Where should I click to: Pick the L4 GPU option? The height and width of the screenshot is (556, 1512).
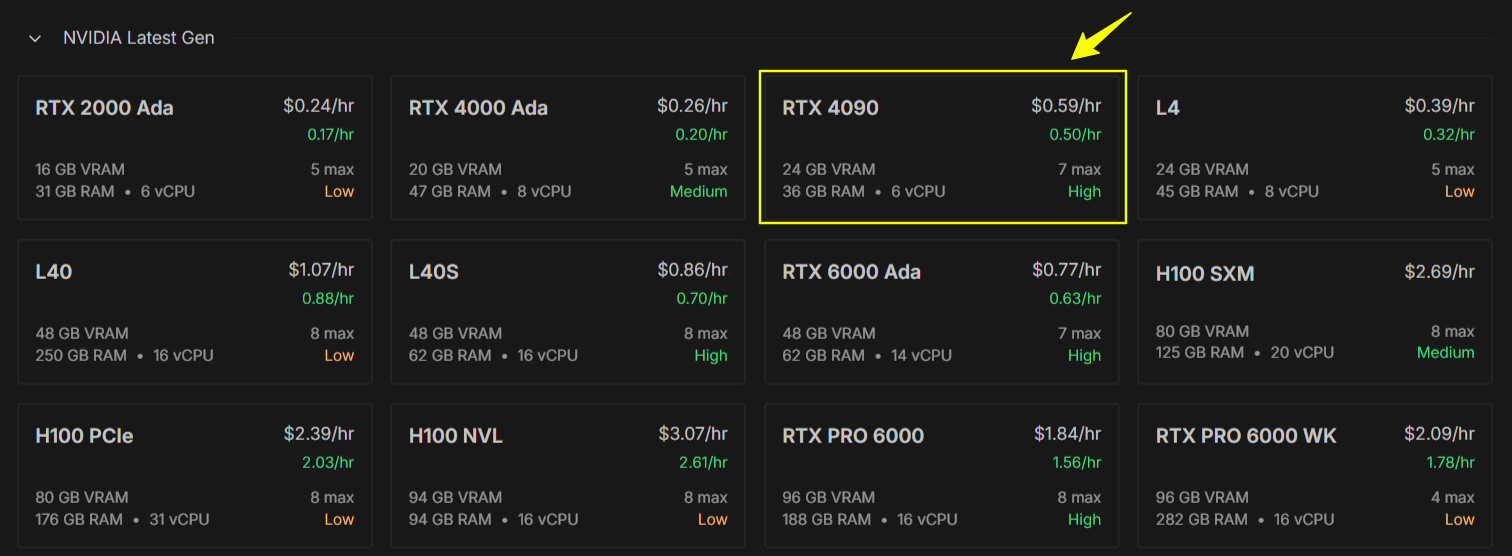pos(1314,147)
